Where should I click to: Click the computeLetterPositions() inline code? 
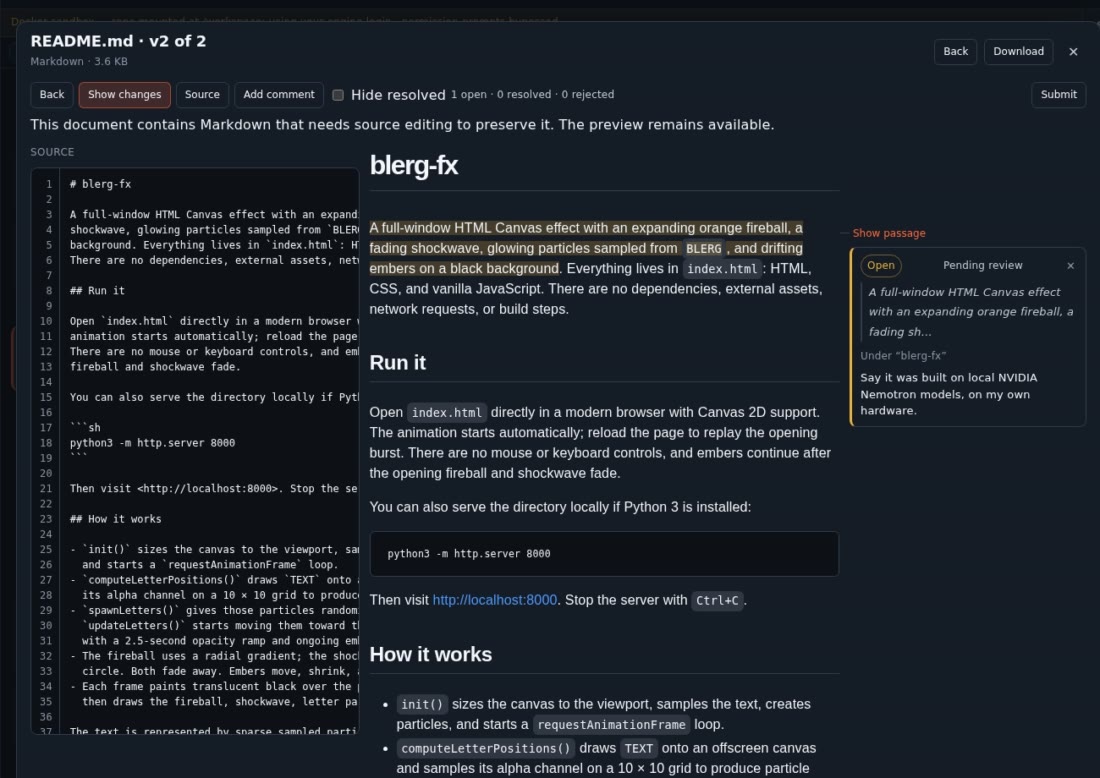(x=485, y=749)
